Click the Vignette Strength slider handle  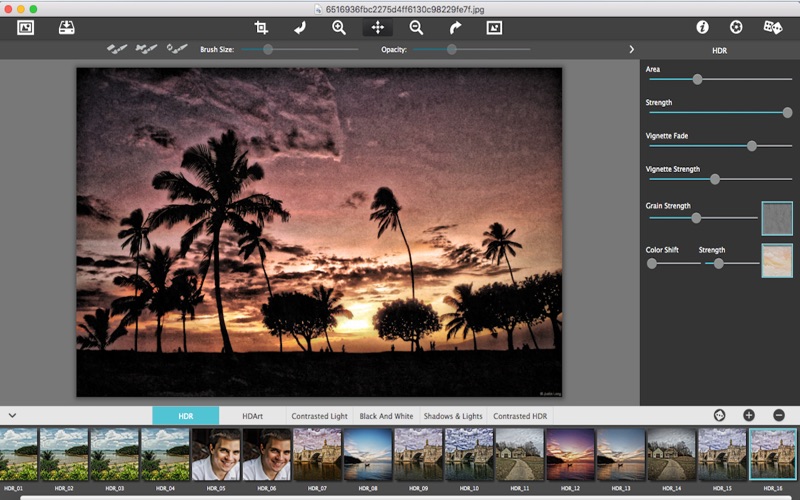click(x=715, y=179)
